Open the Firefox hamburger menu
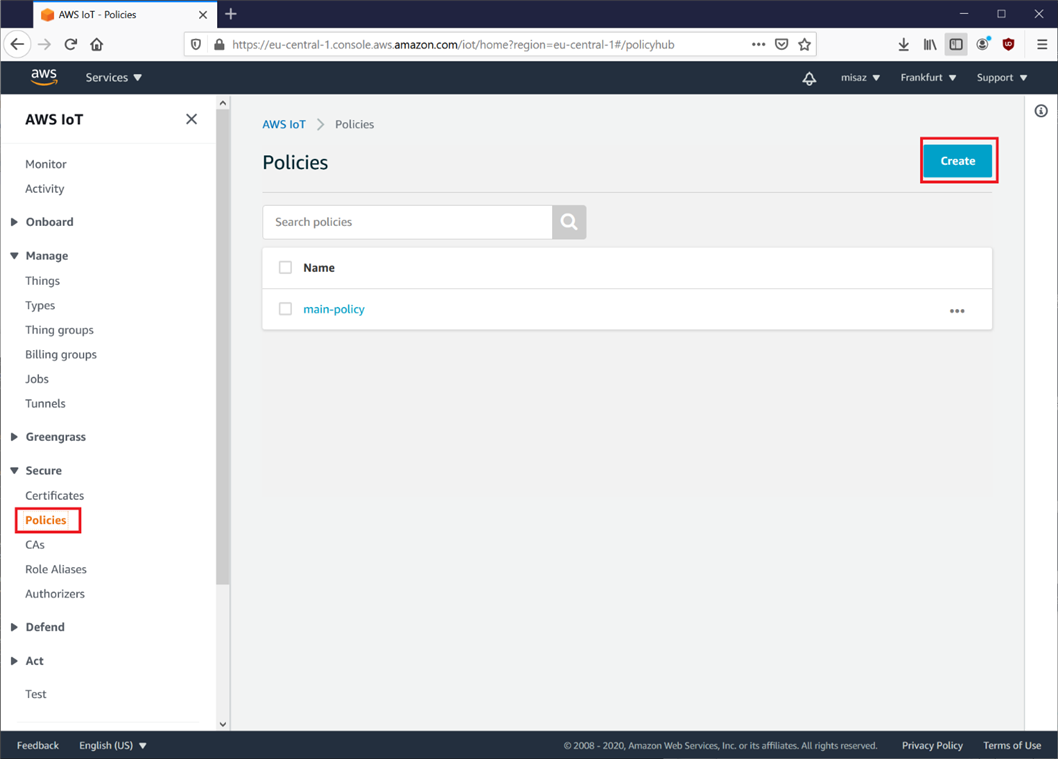 click(x=1042, y=45)
